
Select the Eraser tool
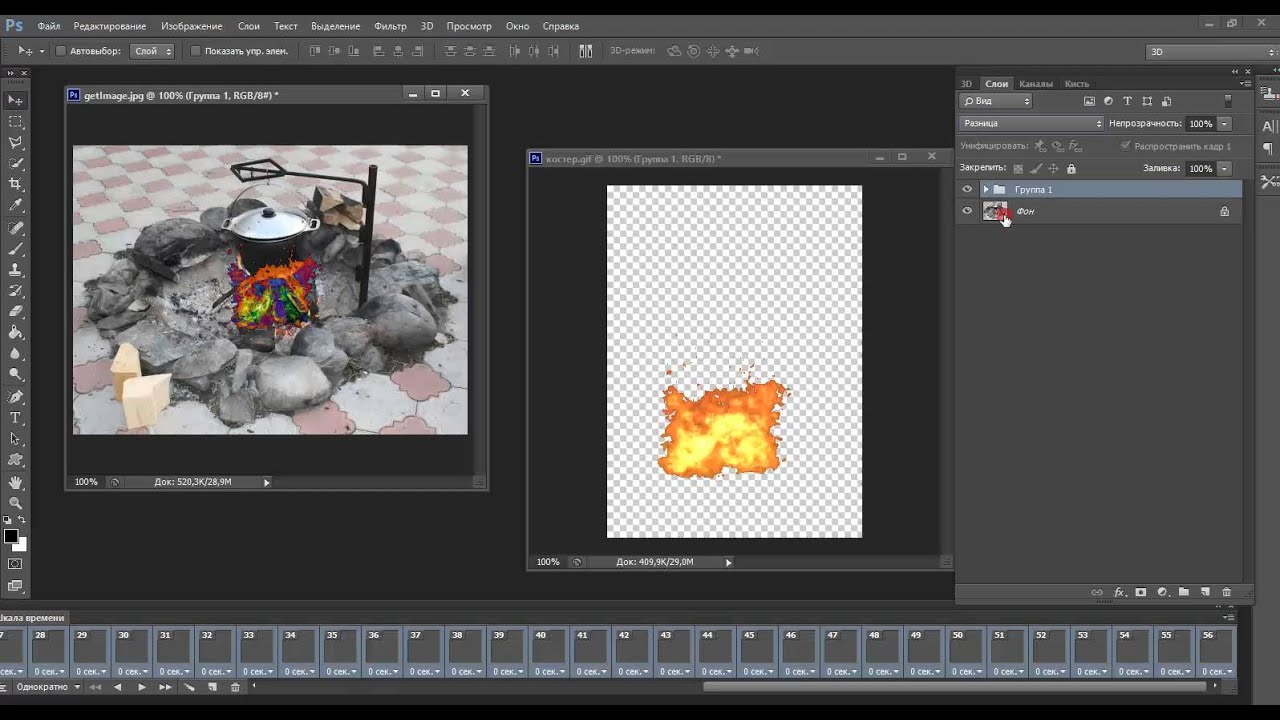click(15, 311)
